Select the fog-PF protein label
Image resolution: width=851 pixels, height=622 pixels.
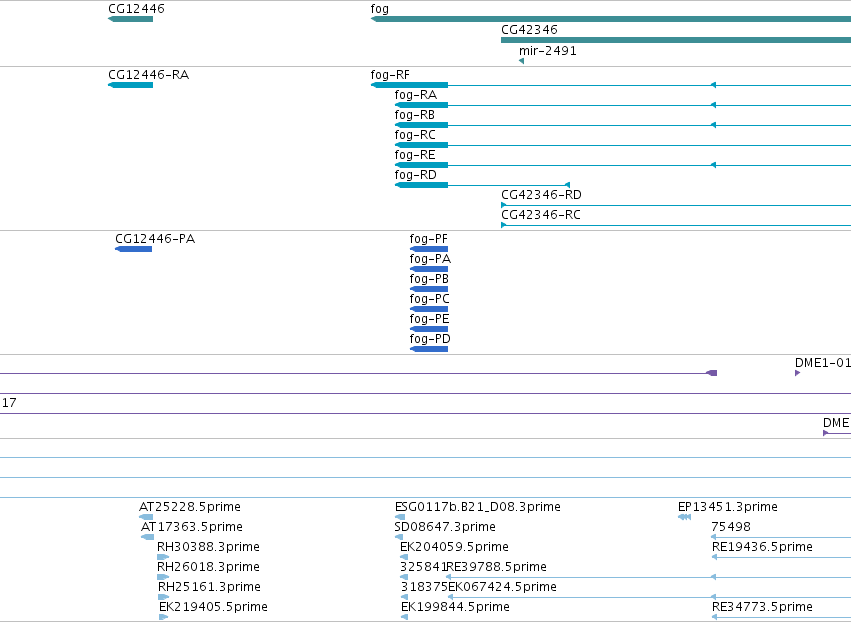click(429, 239)
